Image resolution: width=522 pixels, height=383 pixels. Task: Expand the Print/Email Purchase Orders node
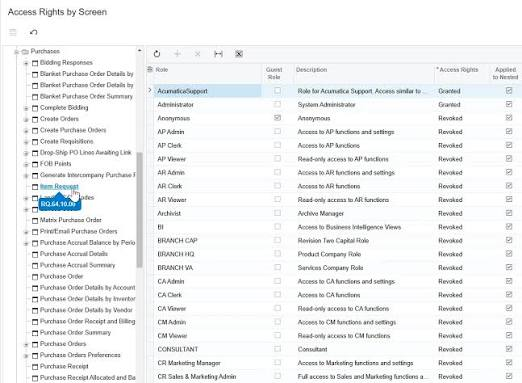26,232
